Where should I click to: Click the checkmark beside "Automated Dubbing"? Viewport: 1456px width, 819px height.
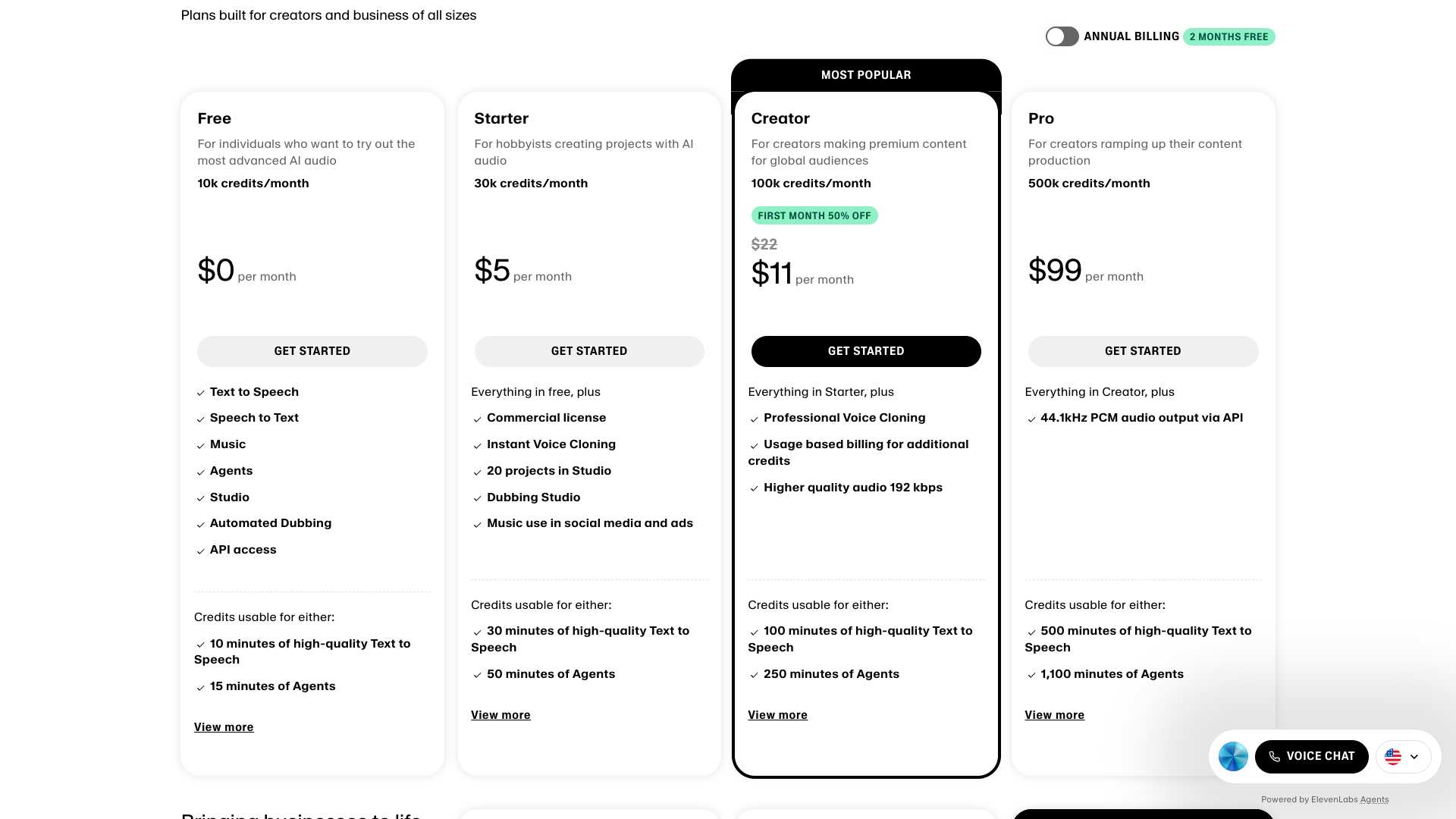tap(200, 524)
